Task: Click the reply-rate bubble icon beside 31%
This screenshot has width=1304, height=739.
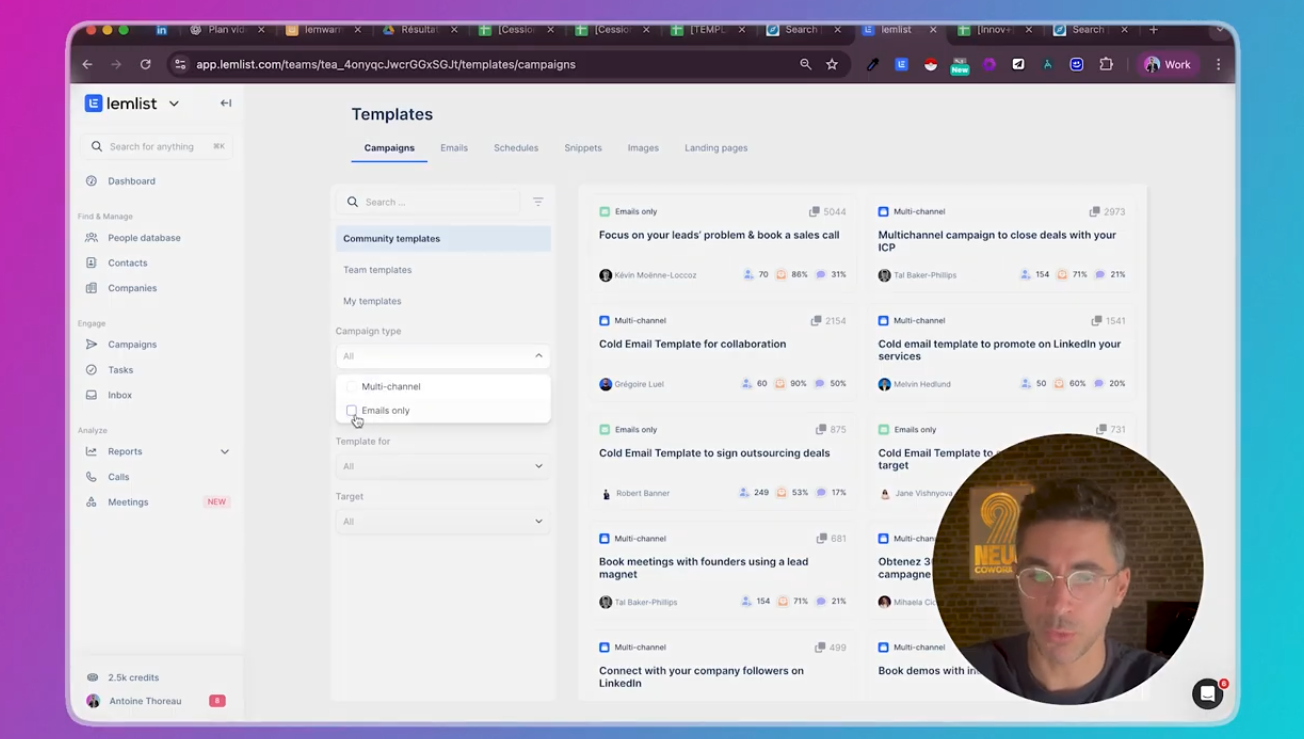Action: [x=821, y=275]
